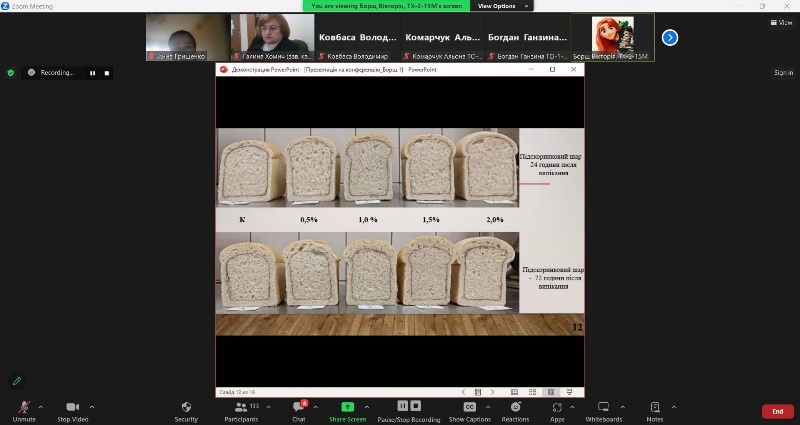Click Sign in on the right side
This screenshot has height=425, width=800.
(783, 72)
